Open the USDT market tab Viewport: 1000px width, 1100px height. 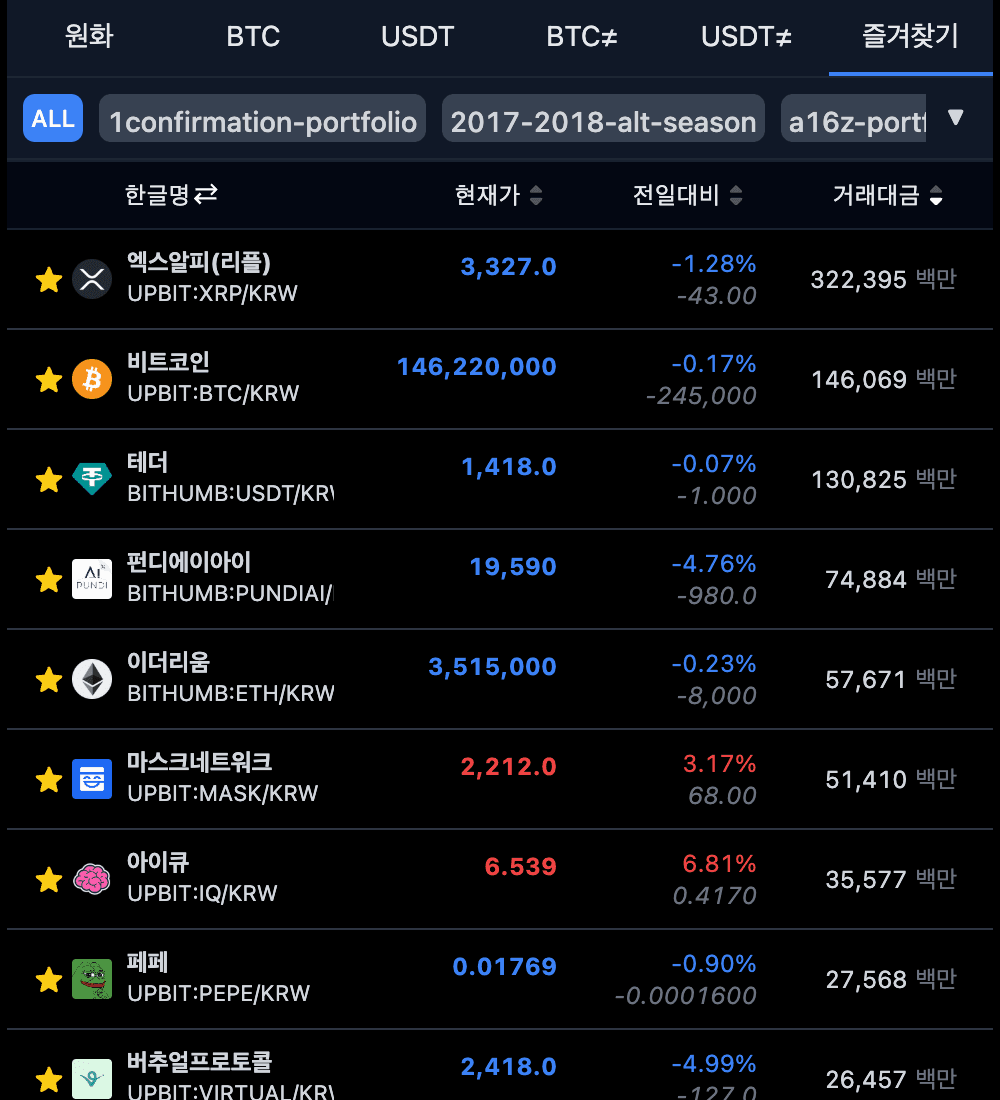point(417,37)
